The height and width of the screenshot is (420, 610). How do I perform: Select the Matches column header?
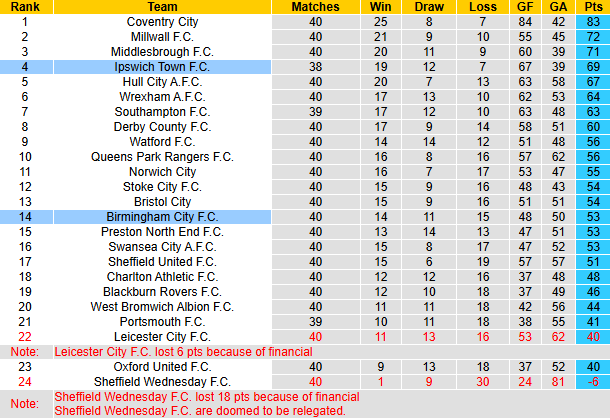click(x=316, y=7)
